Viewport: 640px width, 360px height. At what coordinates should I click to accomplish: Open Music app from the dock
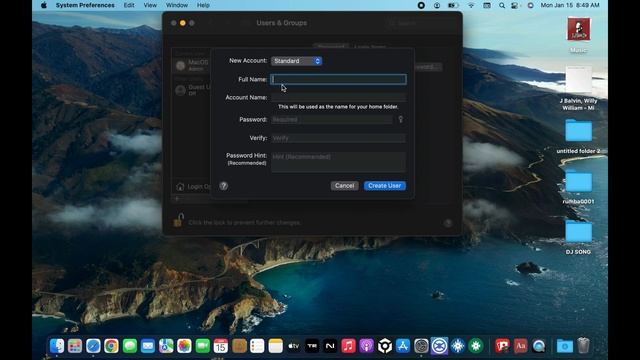point(348,346)
